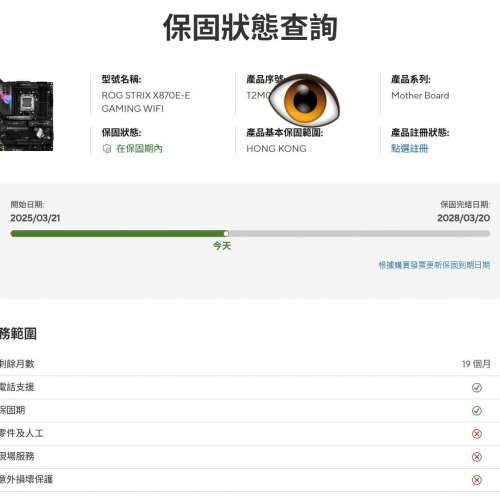Click the 19 個月 remaining months value
This screenshot has width=500, height=500.
coord(476,364)
